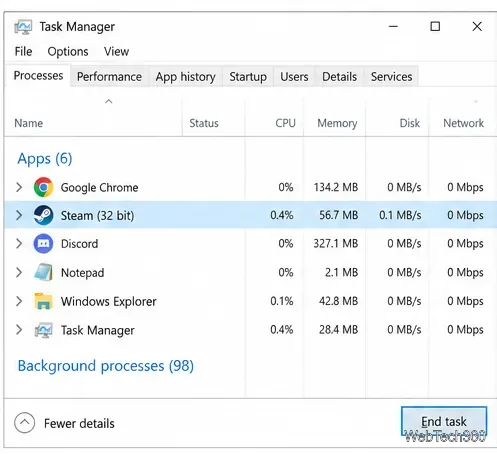Click the Fewer details label

click(79, 423)
